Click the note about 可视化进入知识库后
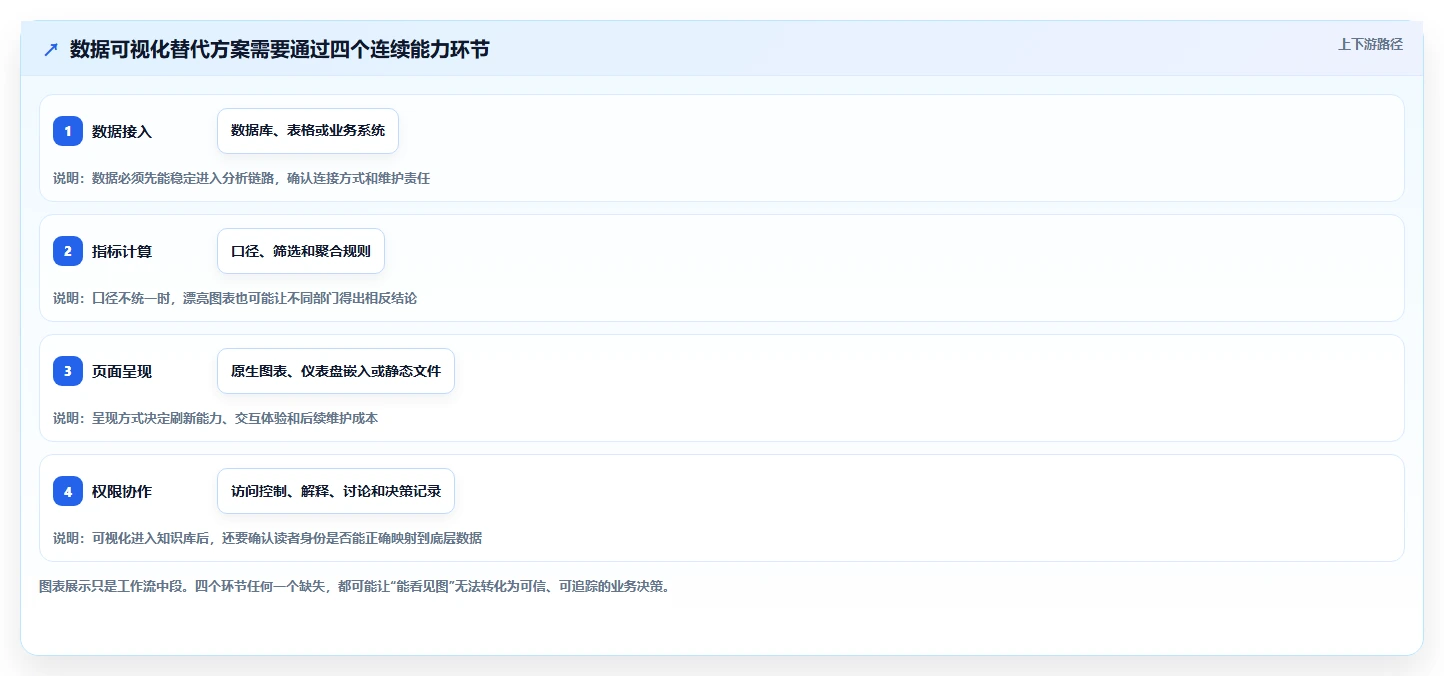Viewport: 1444px width, 676px height. point(267,538)
